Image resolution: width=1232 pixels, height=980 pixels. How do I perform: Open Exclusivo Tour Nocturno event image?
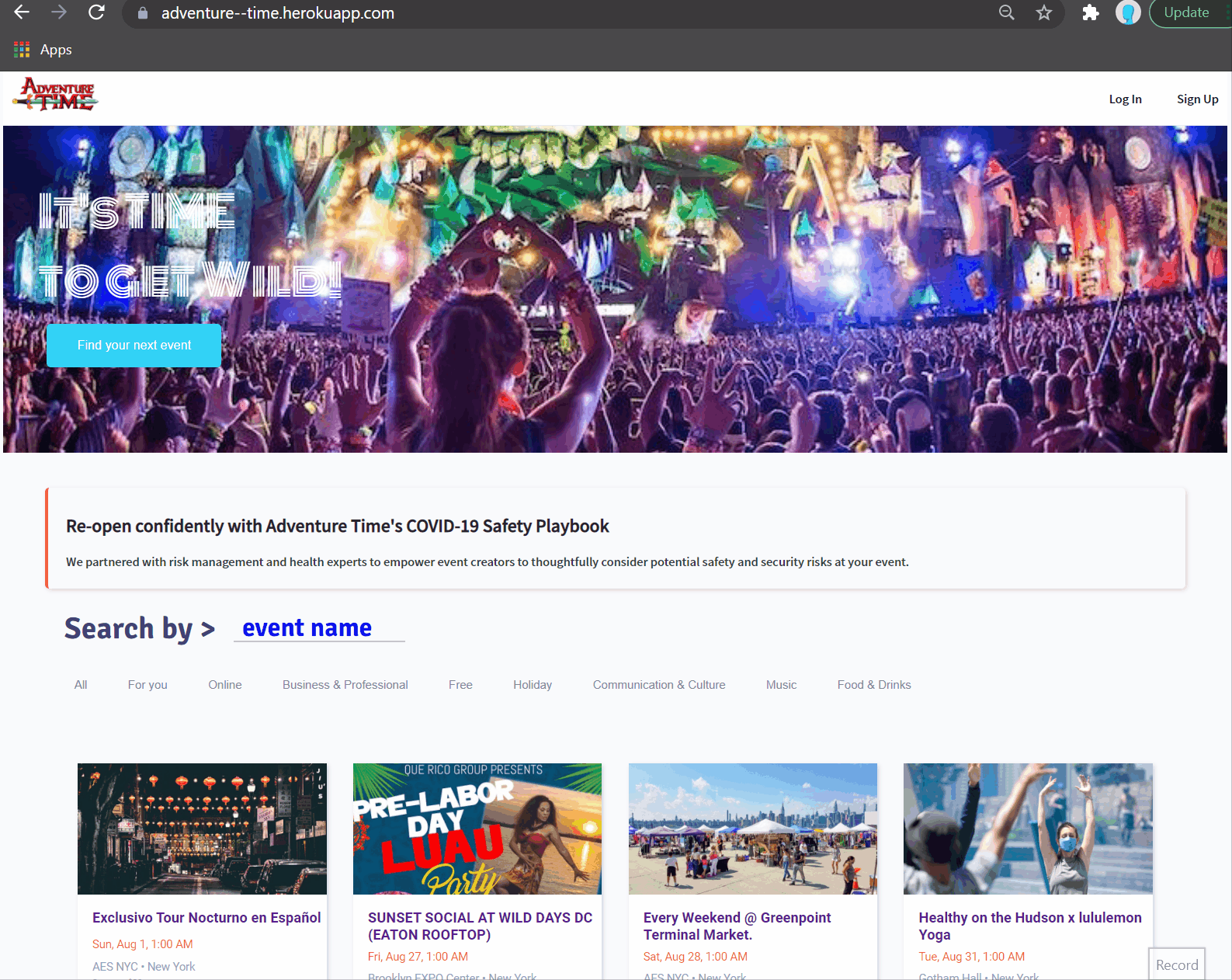tap(202, 829)
